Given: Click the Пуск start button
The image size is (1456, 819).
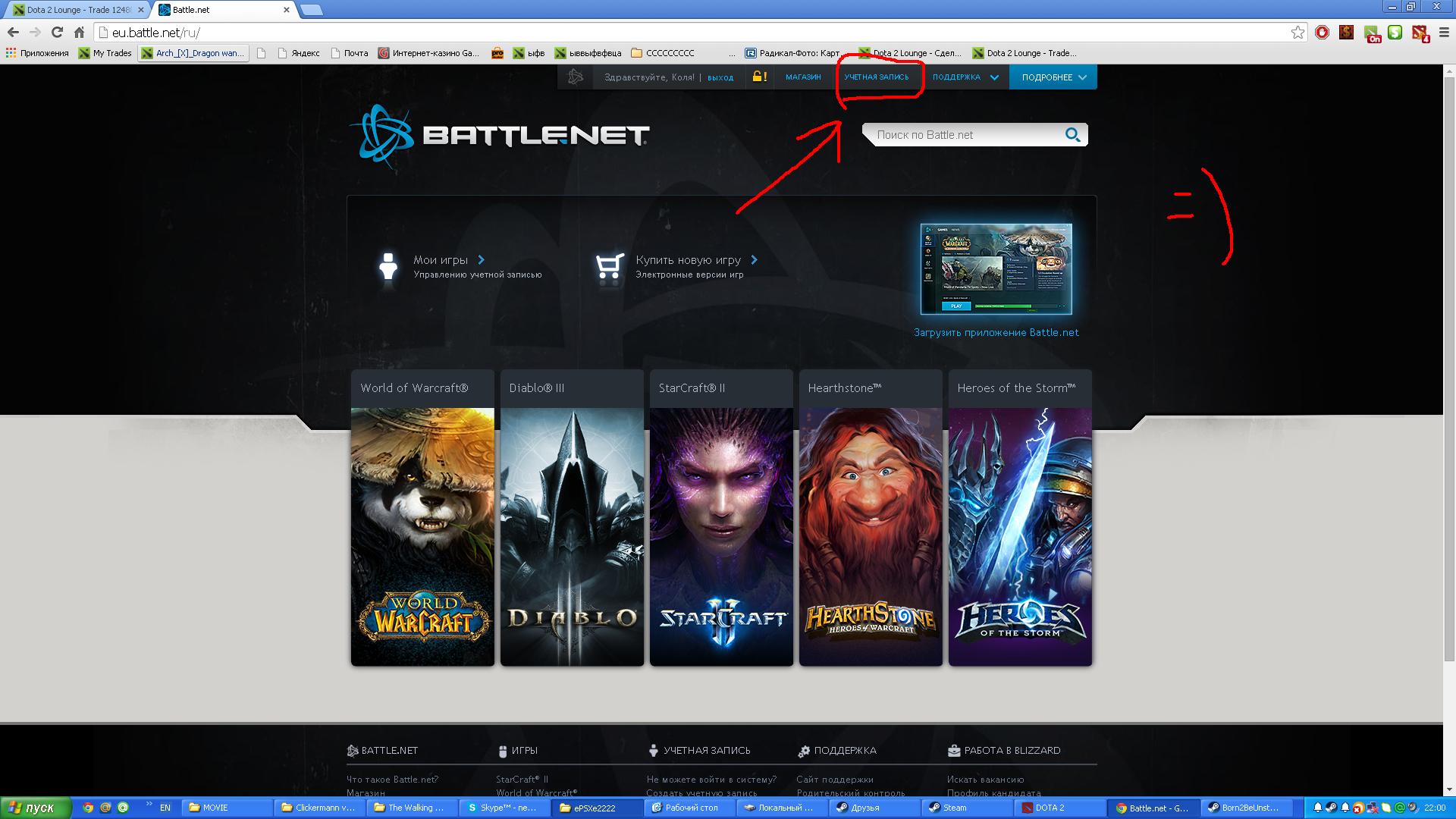Looking at the screenshot, I should tap(36, 808).
